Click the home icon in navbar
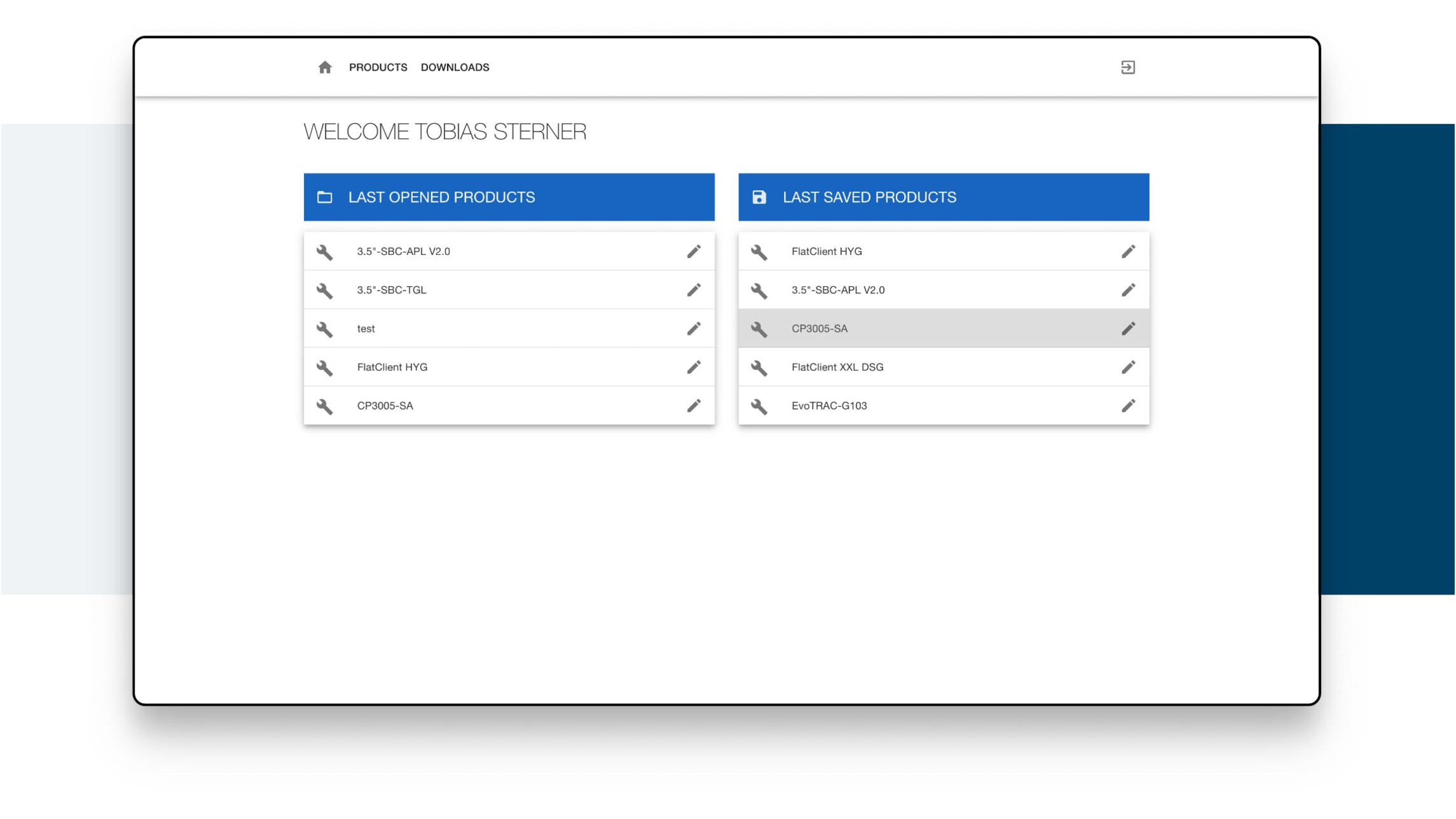 click(x=325, y=67)
